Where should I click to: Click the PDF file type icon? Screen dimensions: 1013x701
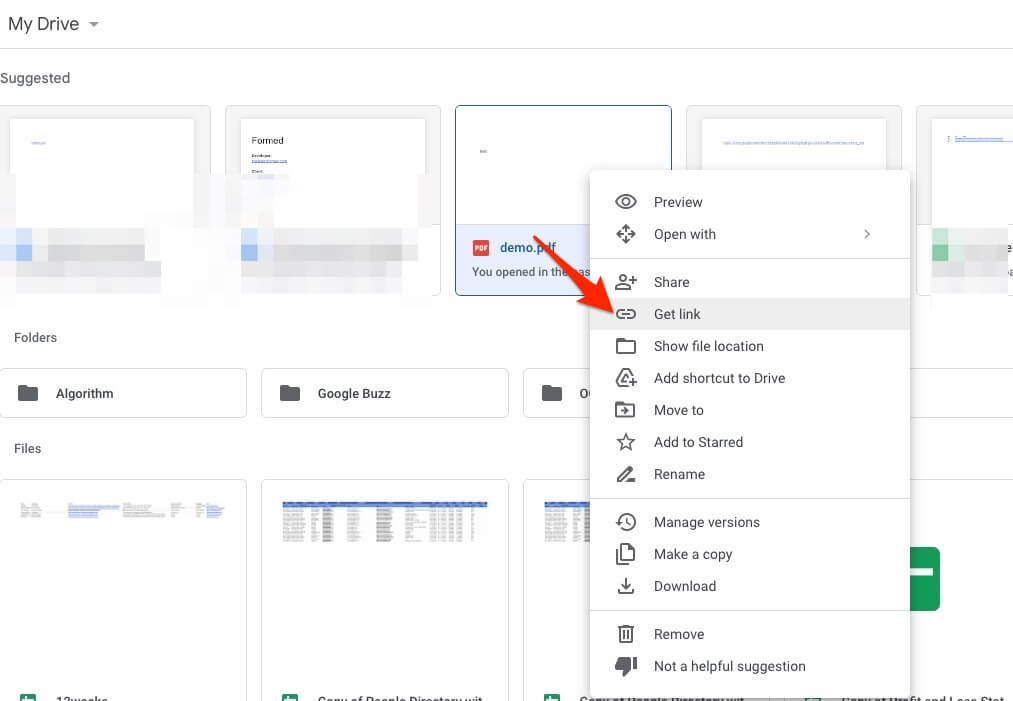click(x=481, y=248)
